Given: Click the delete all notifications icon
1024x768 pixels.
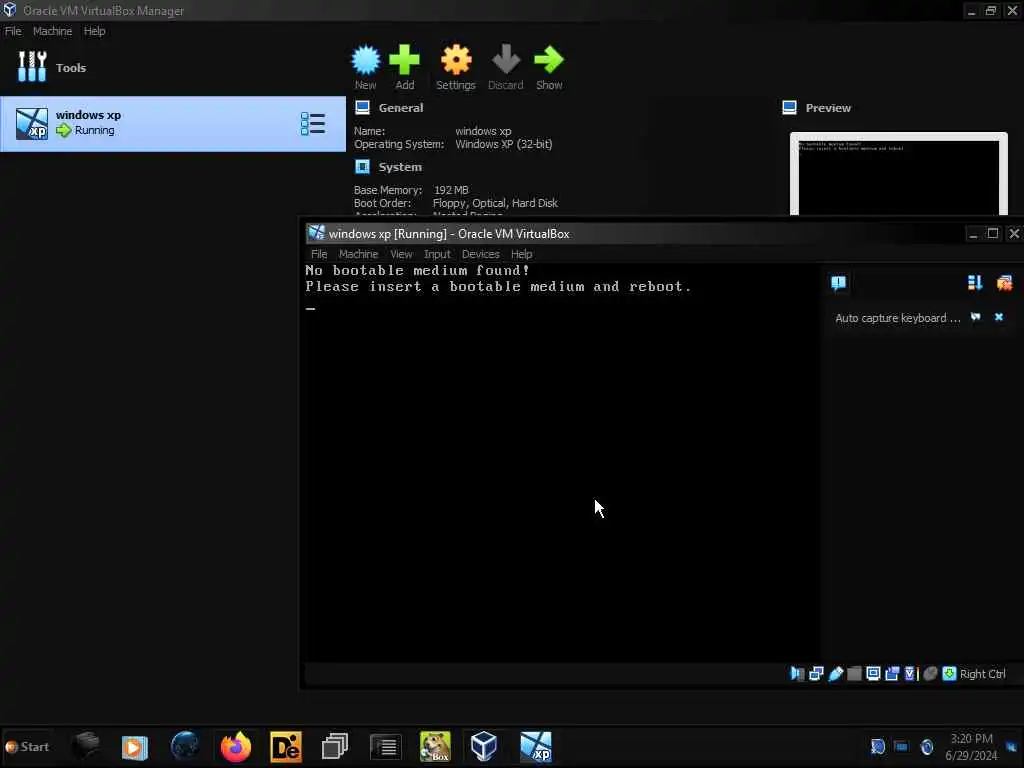Looking at the screenshot, I should point(1004,283).
